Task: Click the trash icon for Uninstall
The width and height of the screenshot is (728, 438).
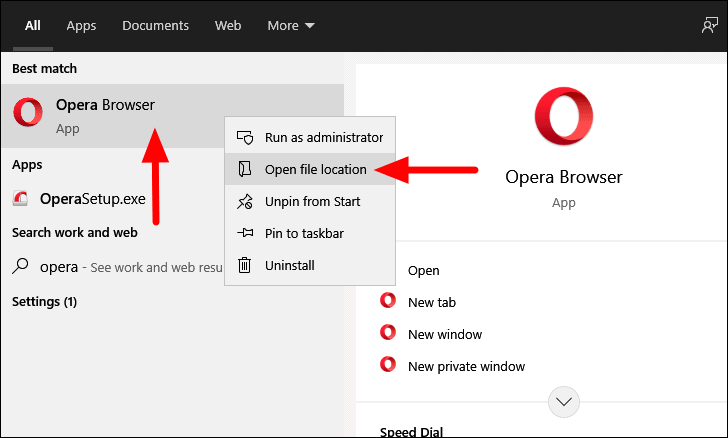Action: [x=245, y=265]
